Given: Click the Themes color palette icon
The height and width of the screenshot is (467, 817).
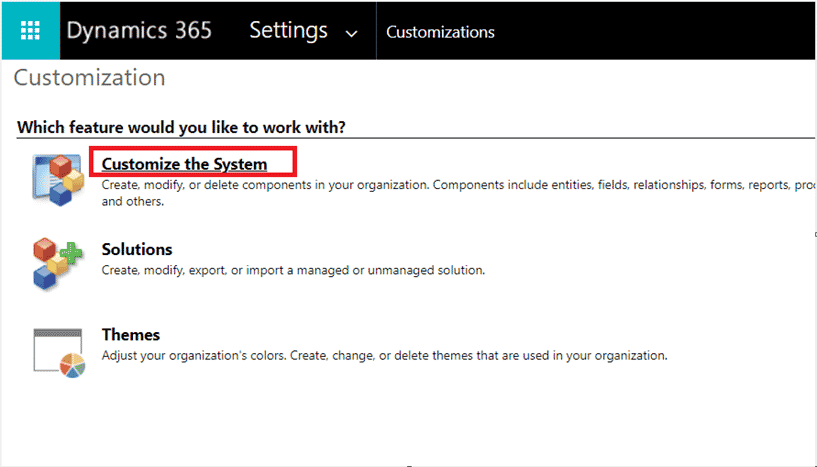Looking at the screenshot, I should coord(58,353).
